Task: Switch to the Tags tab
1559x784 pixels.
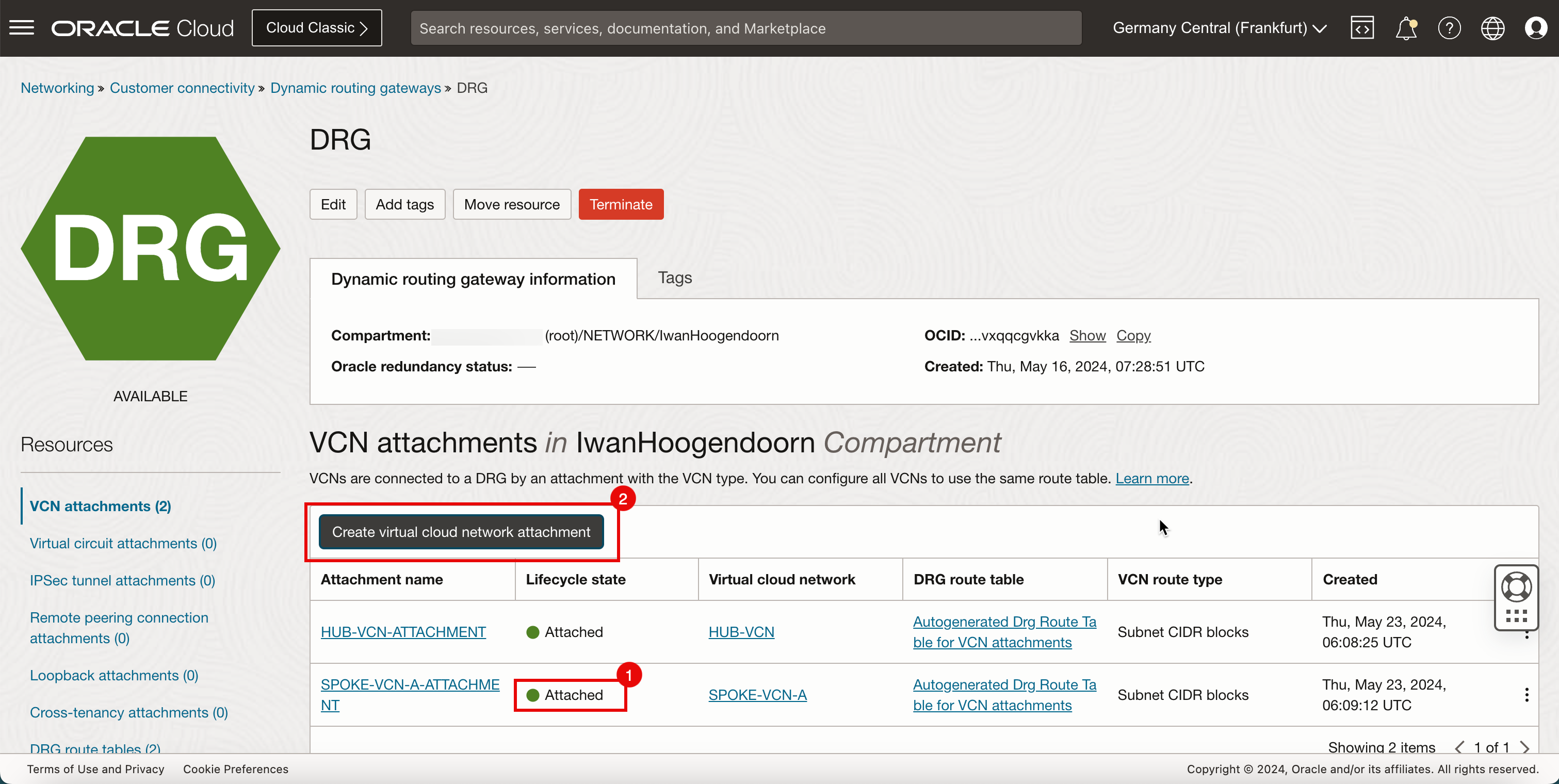Action: click(675, 277)
